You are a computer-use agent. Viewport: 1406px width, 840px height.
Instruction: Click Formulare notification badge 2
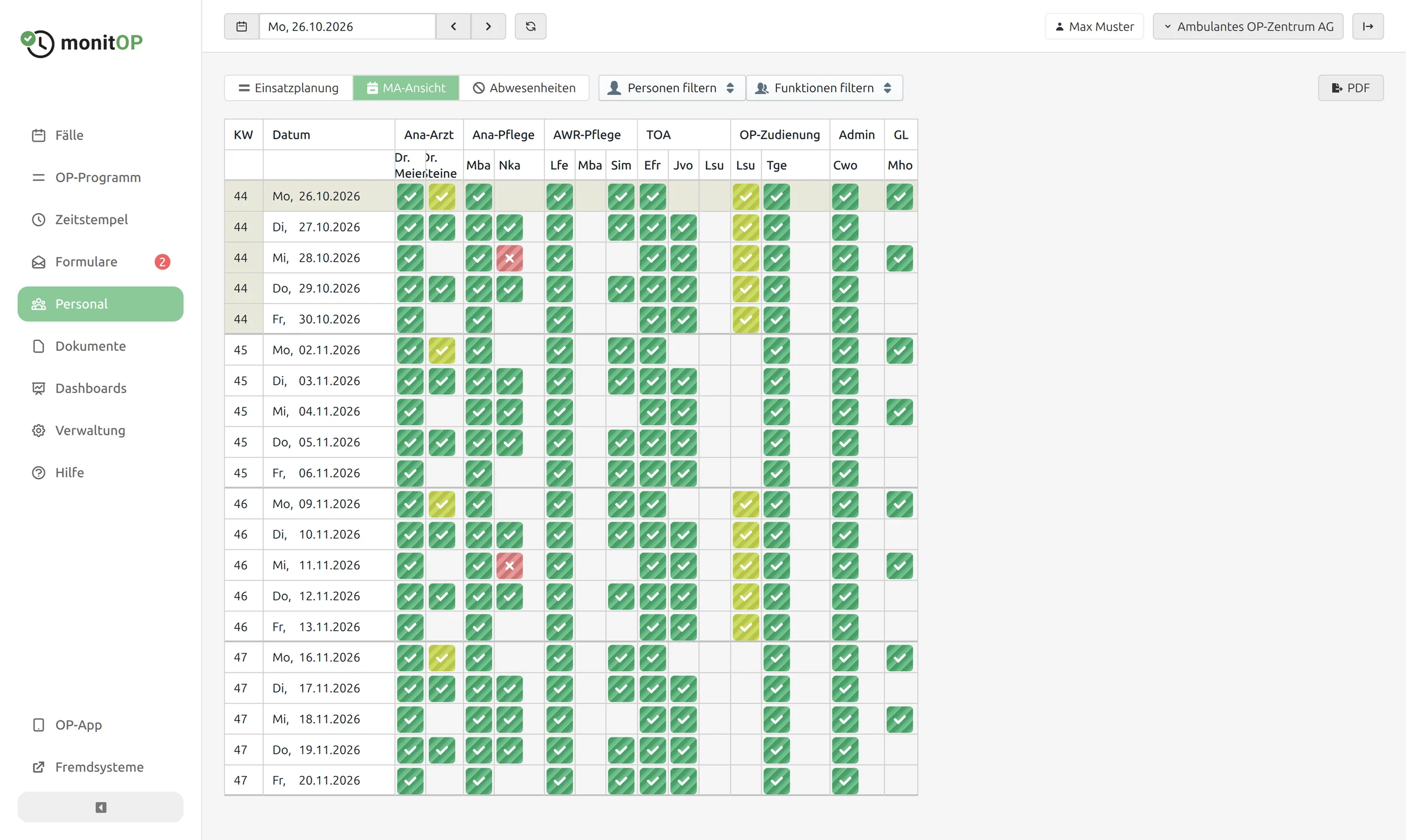click(x=162, y=262)
